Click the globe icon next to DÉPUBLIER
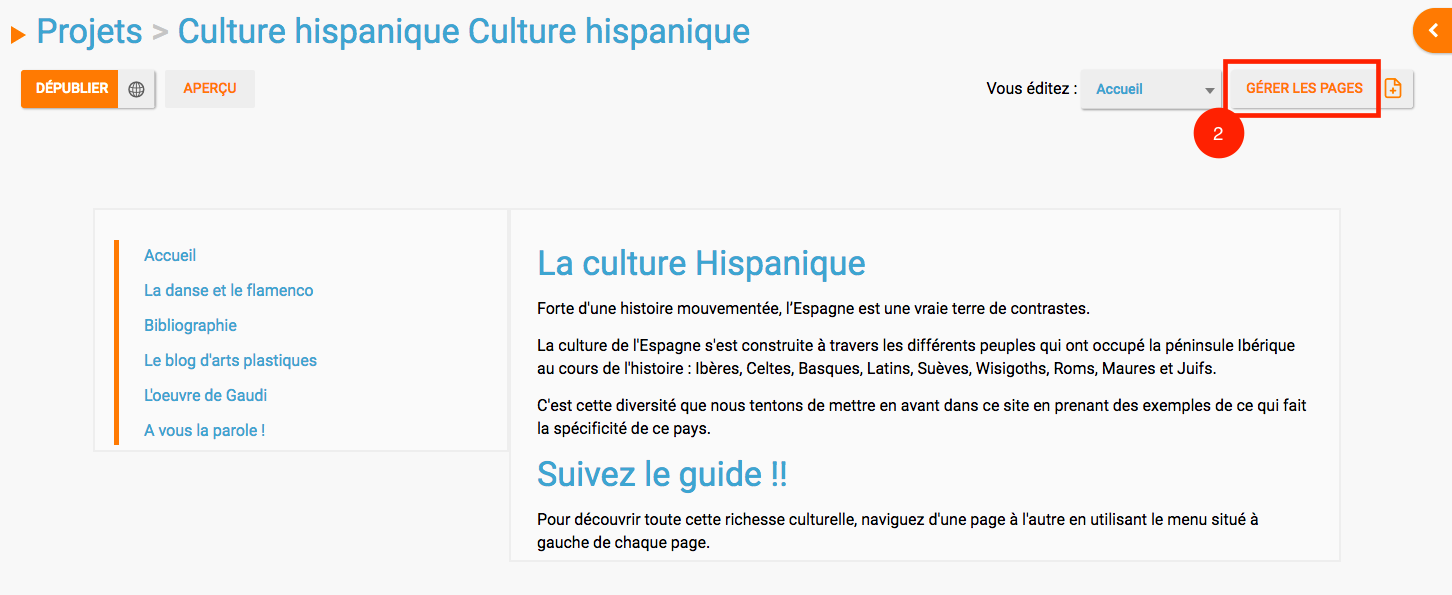The width and height of the screenshot is (1452, 595). tap(136, 89)
